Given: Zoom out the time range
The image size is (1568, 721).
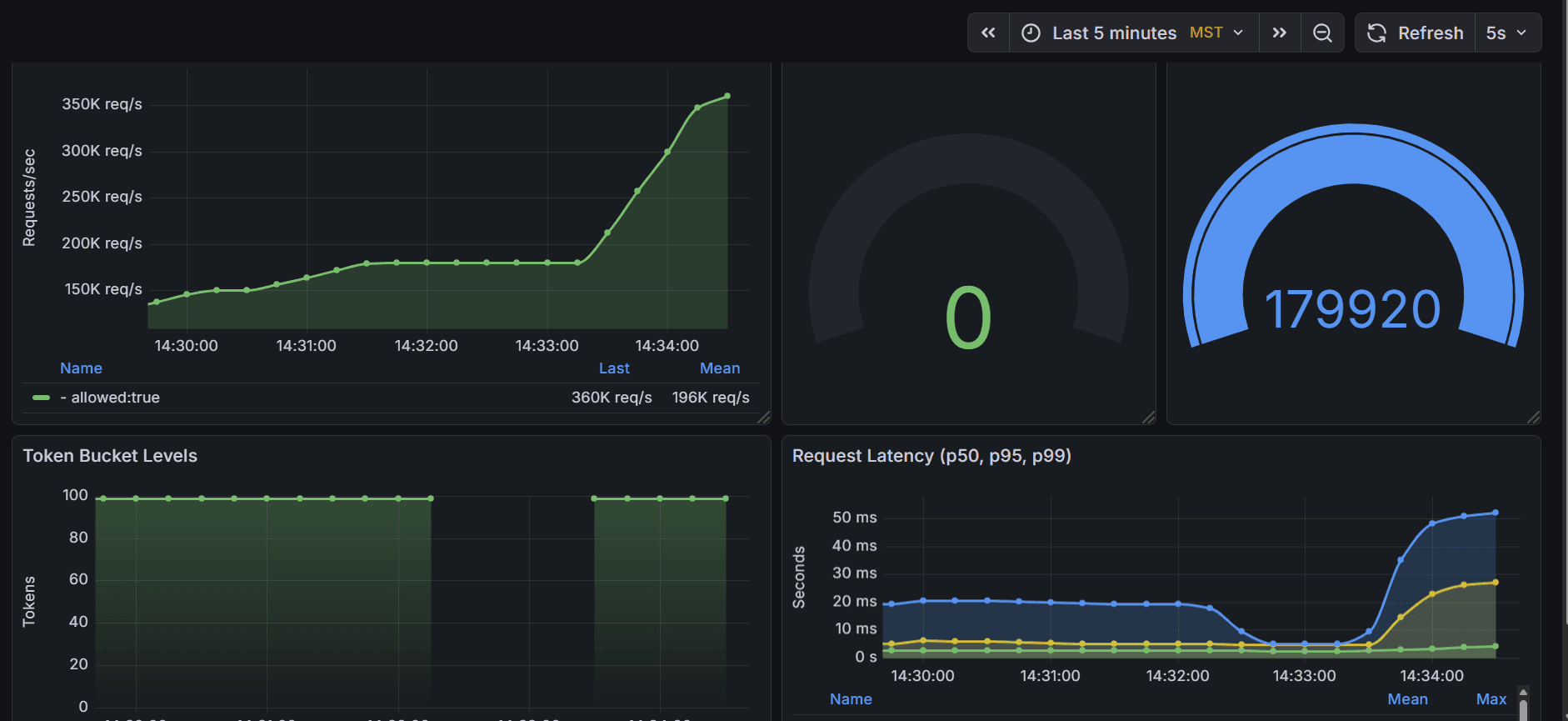Looking at the screenshot, I should pos(1322,33).
